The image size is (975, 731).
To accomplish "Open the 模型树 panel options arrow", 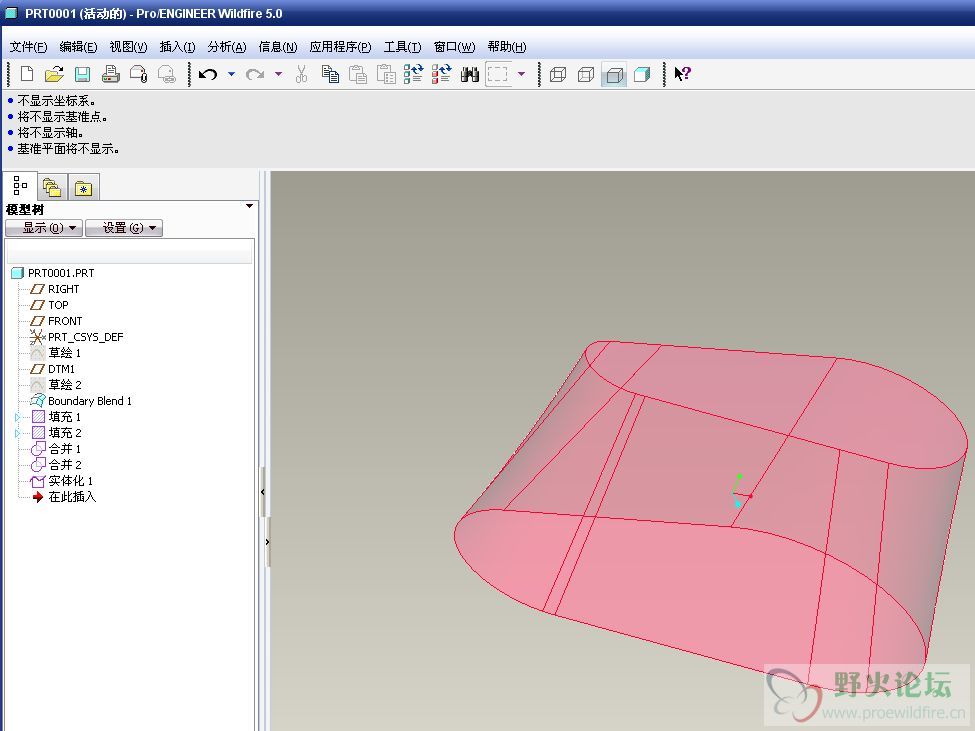I will point(249,206).
